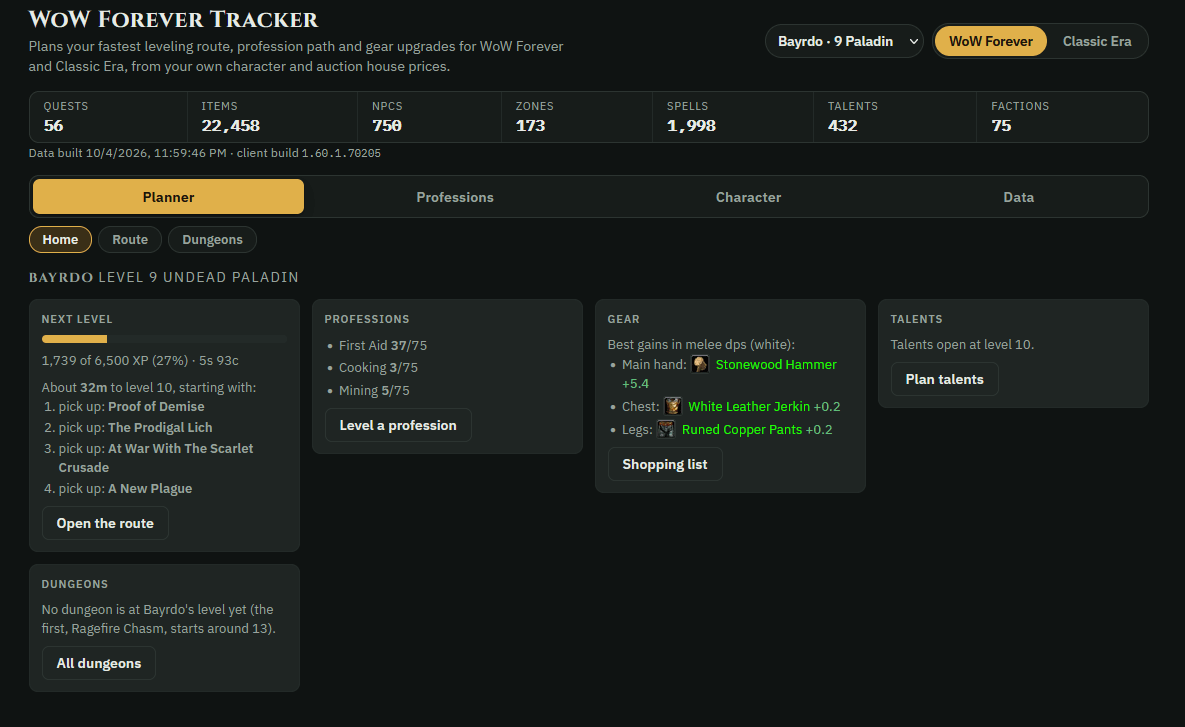This screenshot has width=1185, height=727.
Task: Click the Level a profession button
Action: coord(398,425)
